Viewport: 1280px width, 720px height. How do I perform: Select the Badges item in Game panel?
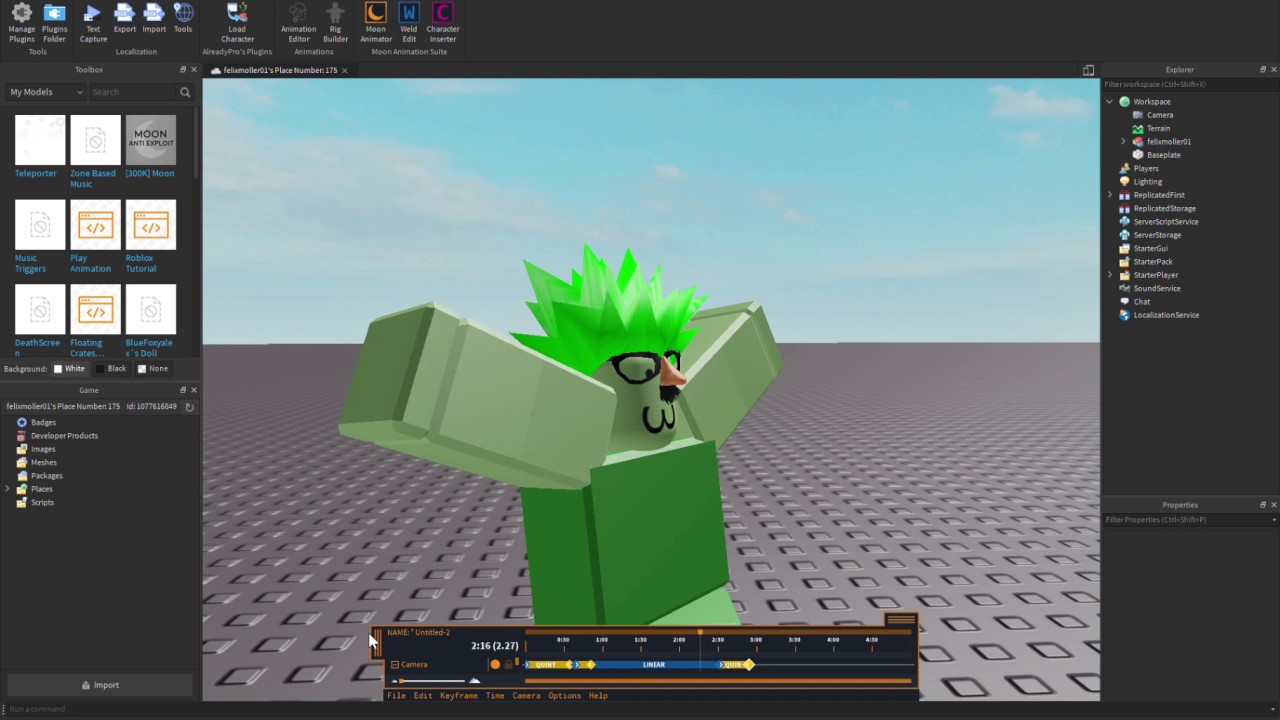pos(43,422)
